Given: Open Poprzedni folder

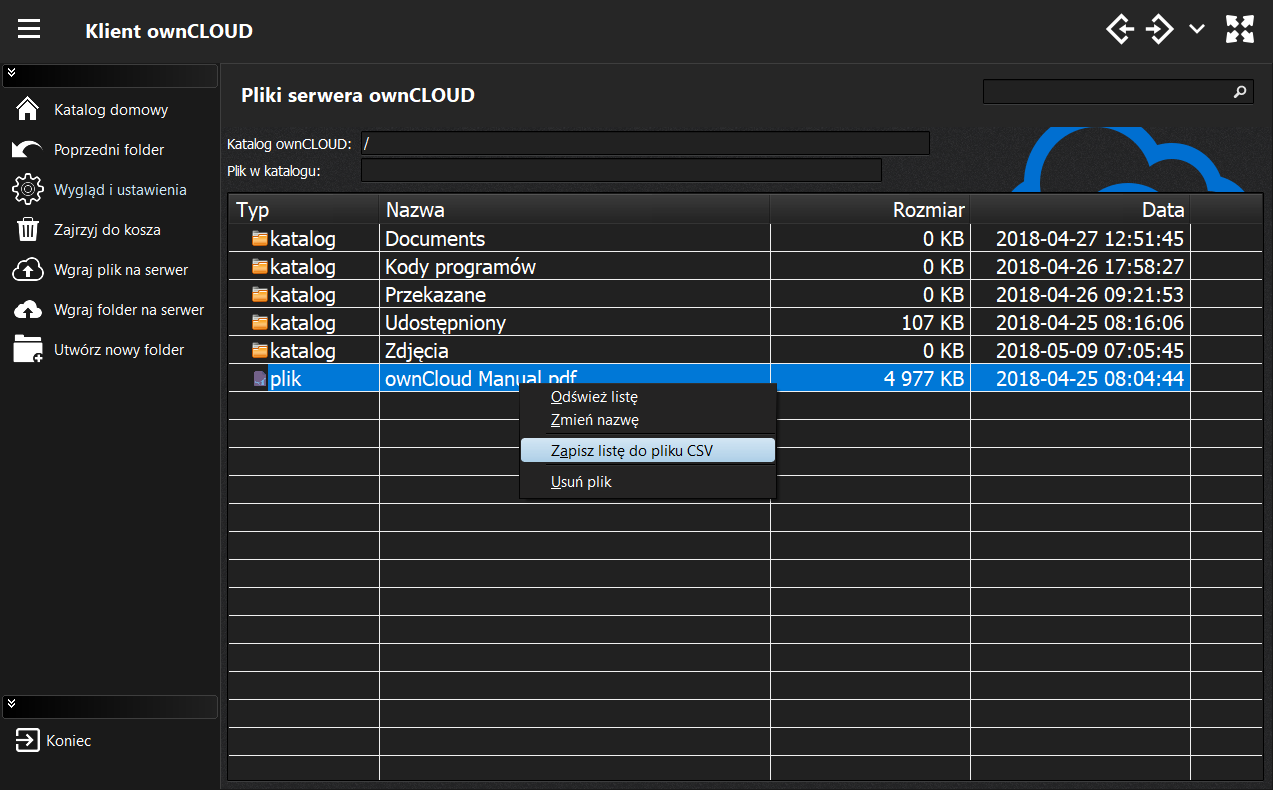Looking at the screenshot, I should tap(109, 150).
